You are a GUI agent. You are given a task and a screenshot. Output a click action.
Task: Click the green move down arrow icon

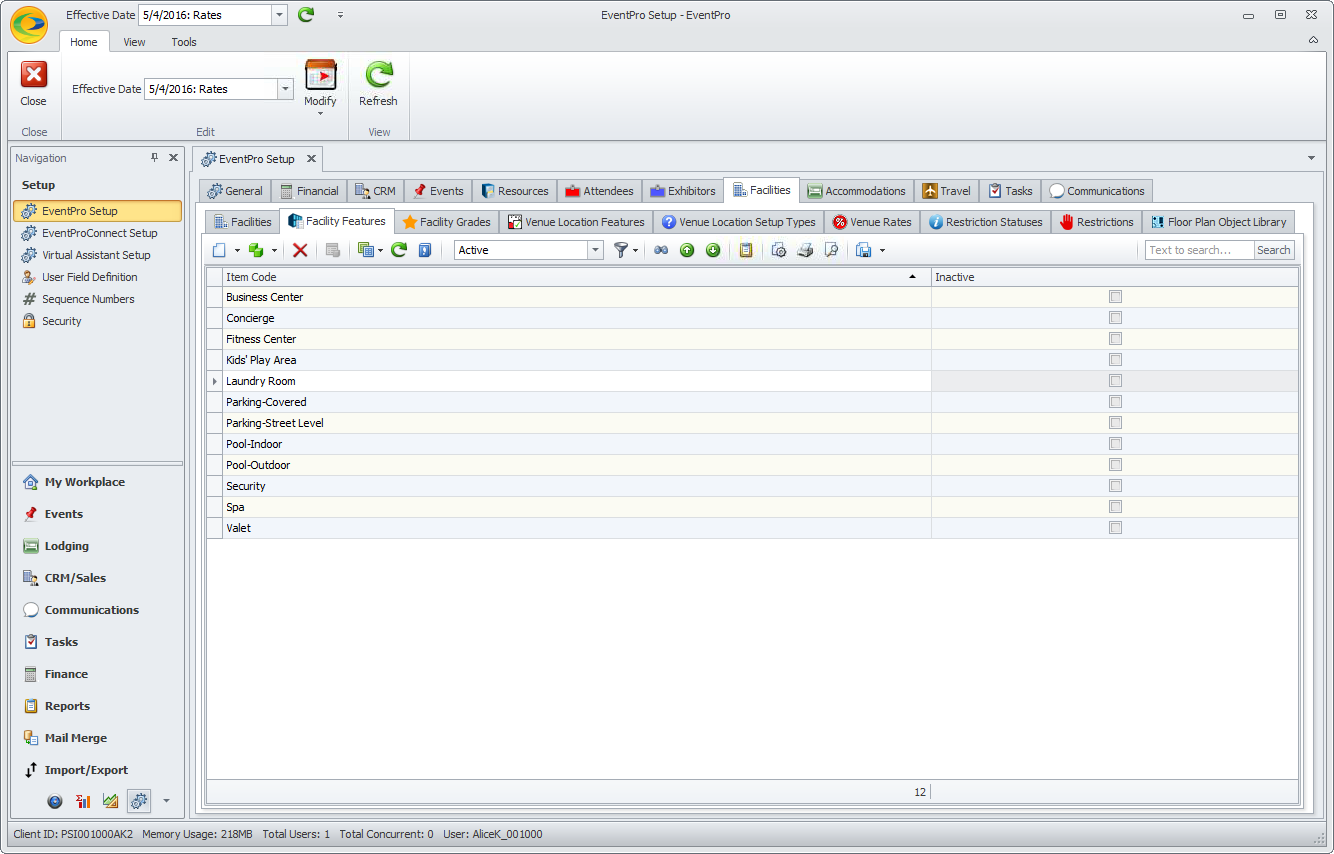coord(713,250)
